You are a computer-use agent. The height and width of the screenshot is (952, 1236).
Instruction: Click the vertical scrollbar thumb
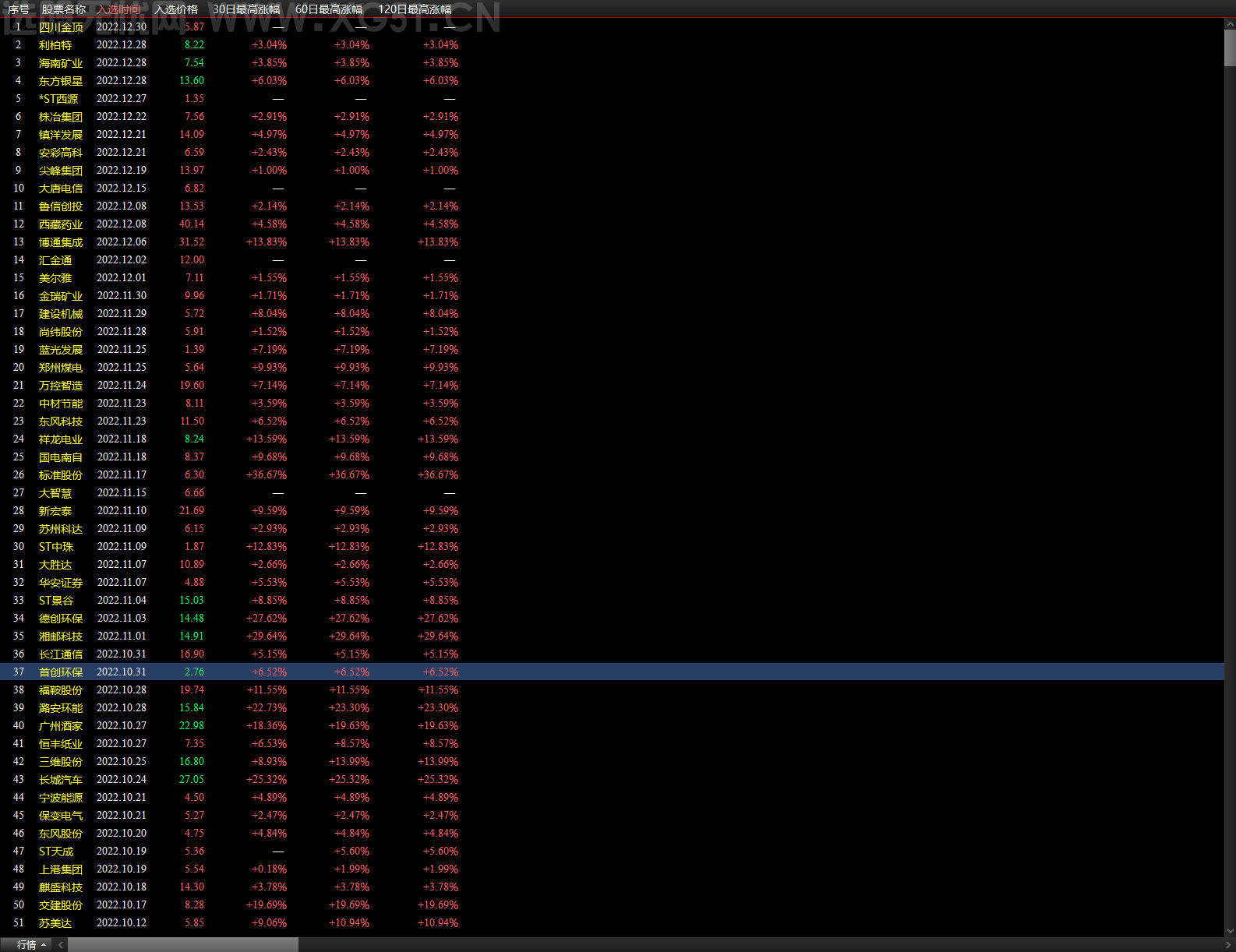(x=1230, y=48)
